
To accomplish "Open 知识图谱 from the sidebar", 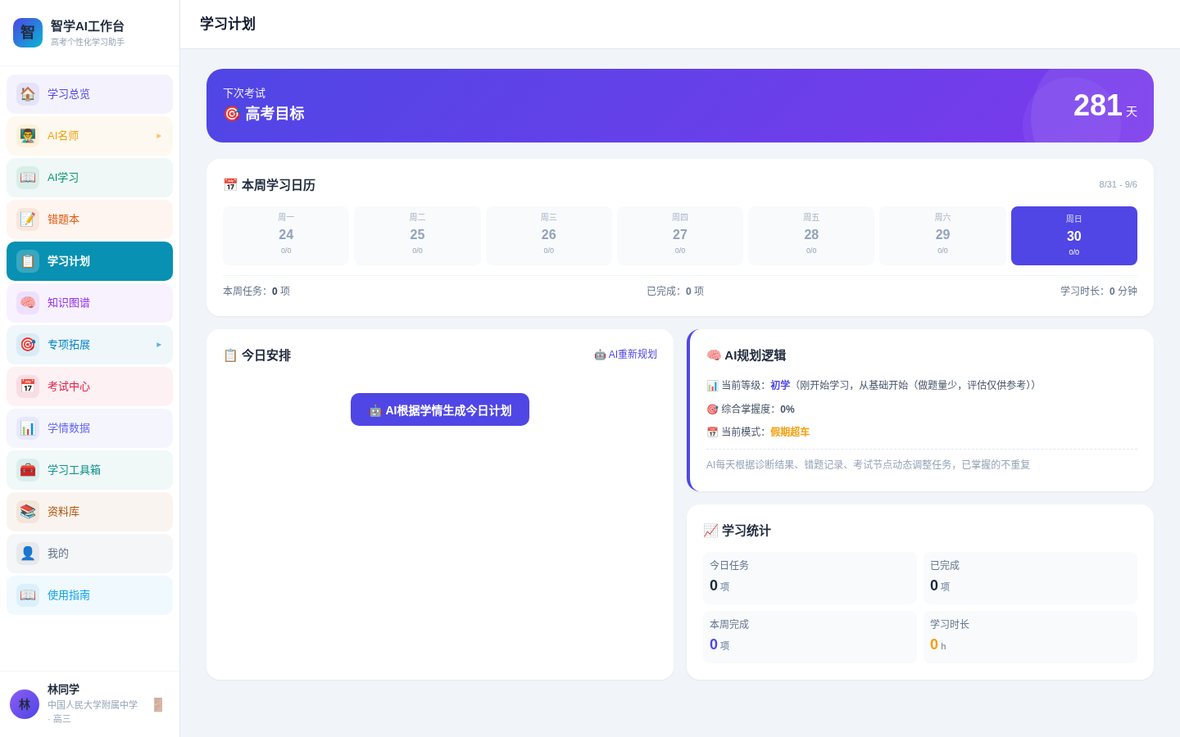I will [x=90, y=303].
